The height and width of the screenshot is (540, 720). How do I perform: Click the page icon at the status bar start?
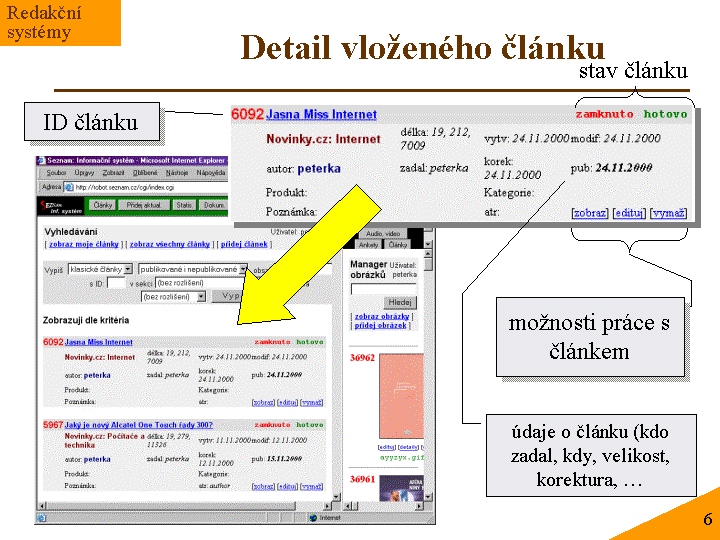coord(41,518)
